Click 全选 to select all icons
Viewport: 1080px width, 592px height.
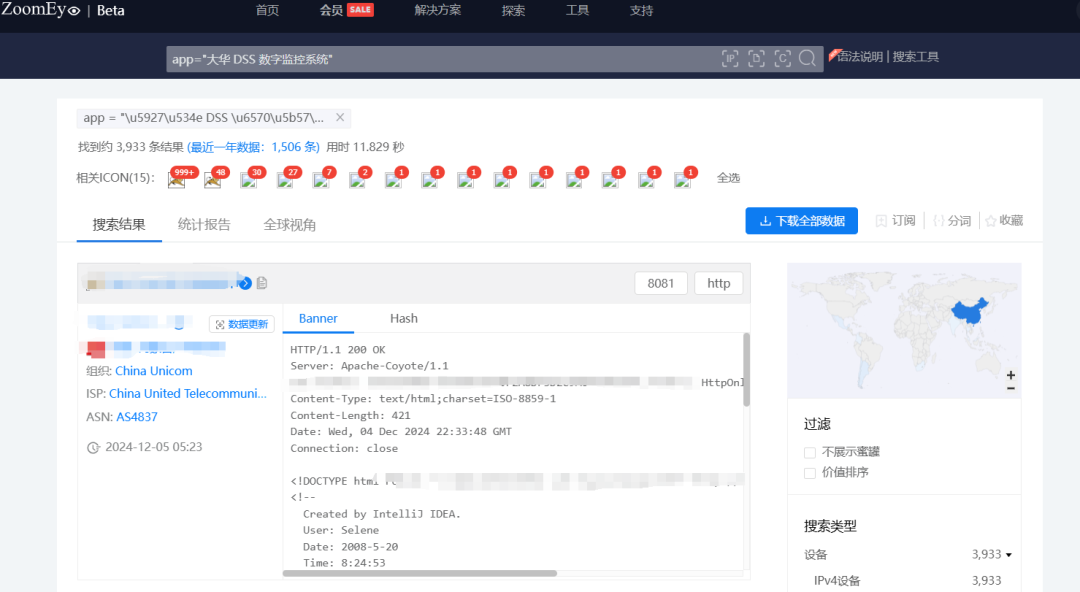coord(728,178)
